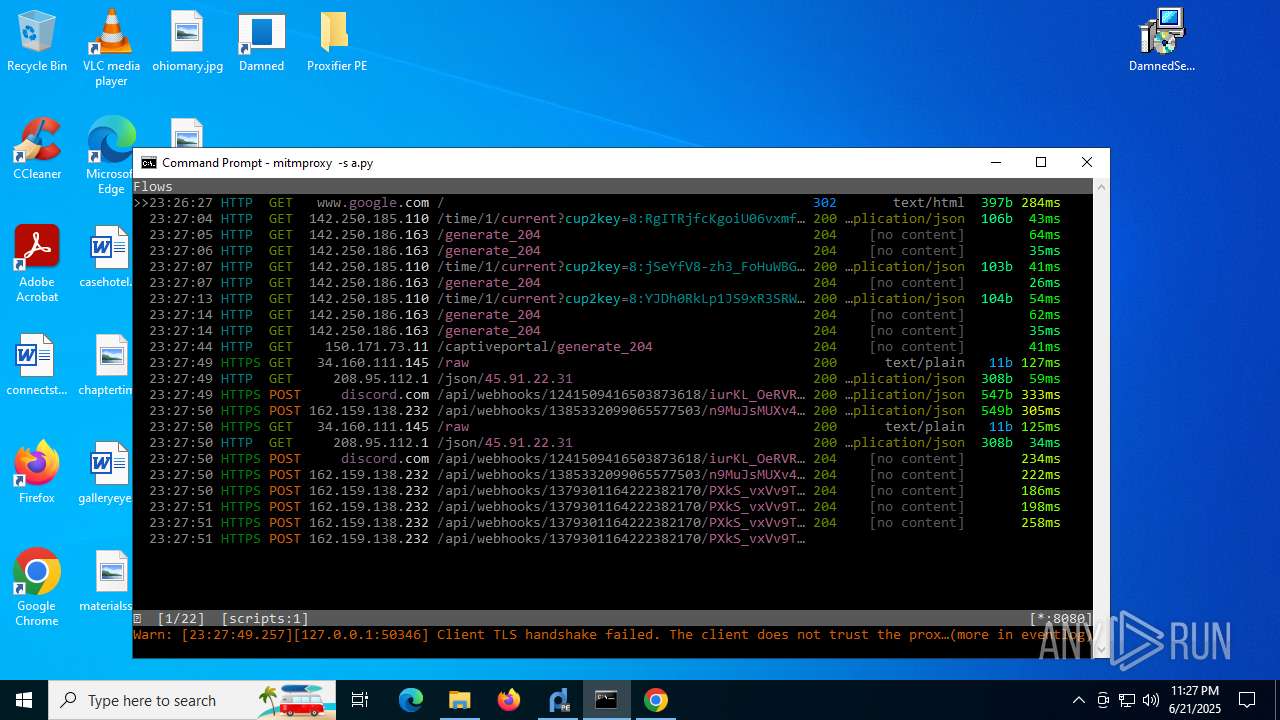Screen dimensions: 1280x720
Task: Click the [*:8080] listen port indicator
Action: click(1060, 619)
